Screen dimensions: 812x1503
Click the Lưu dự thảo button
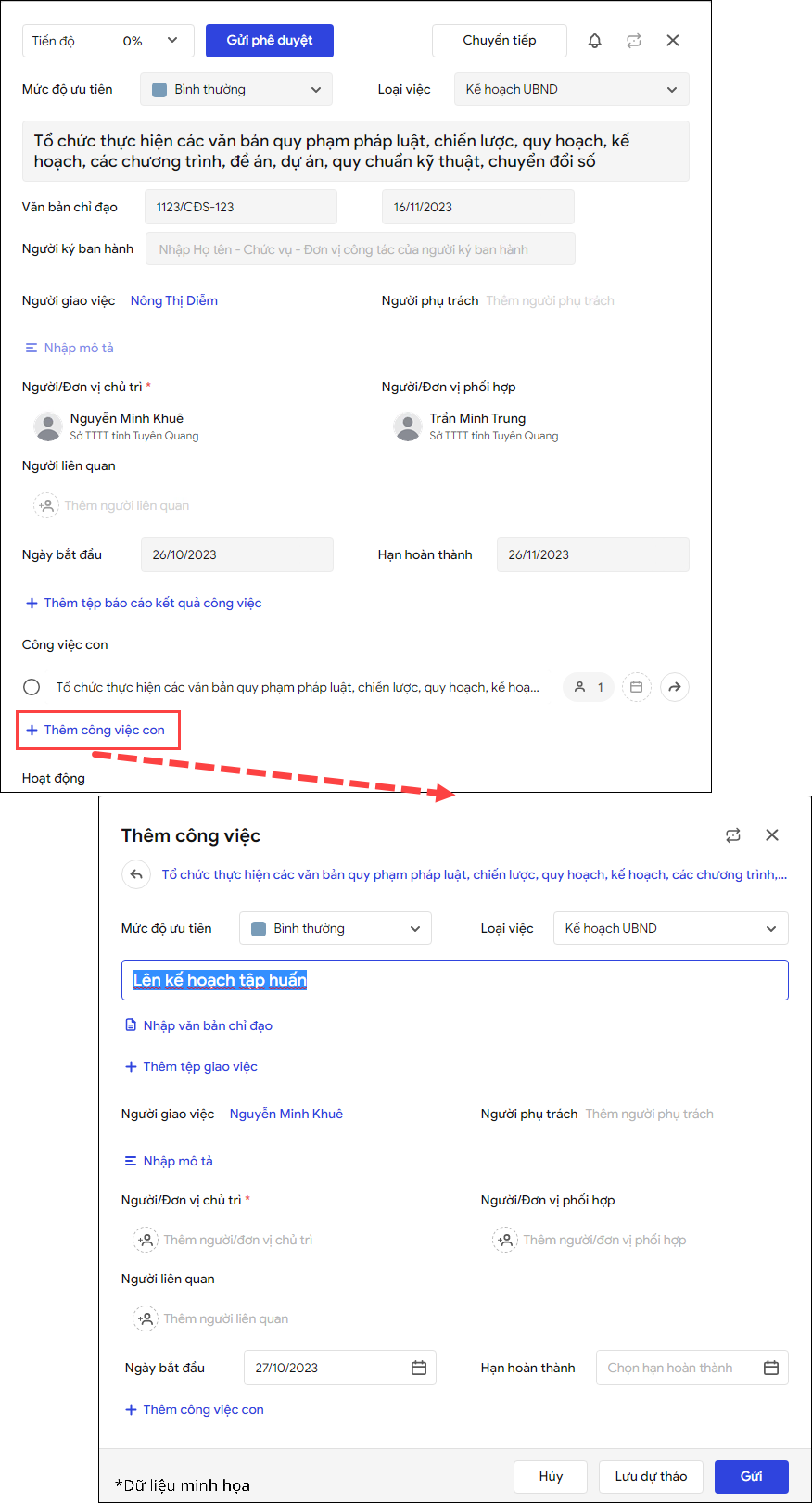(652, 1476)
